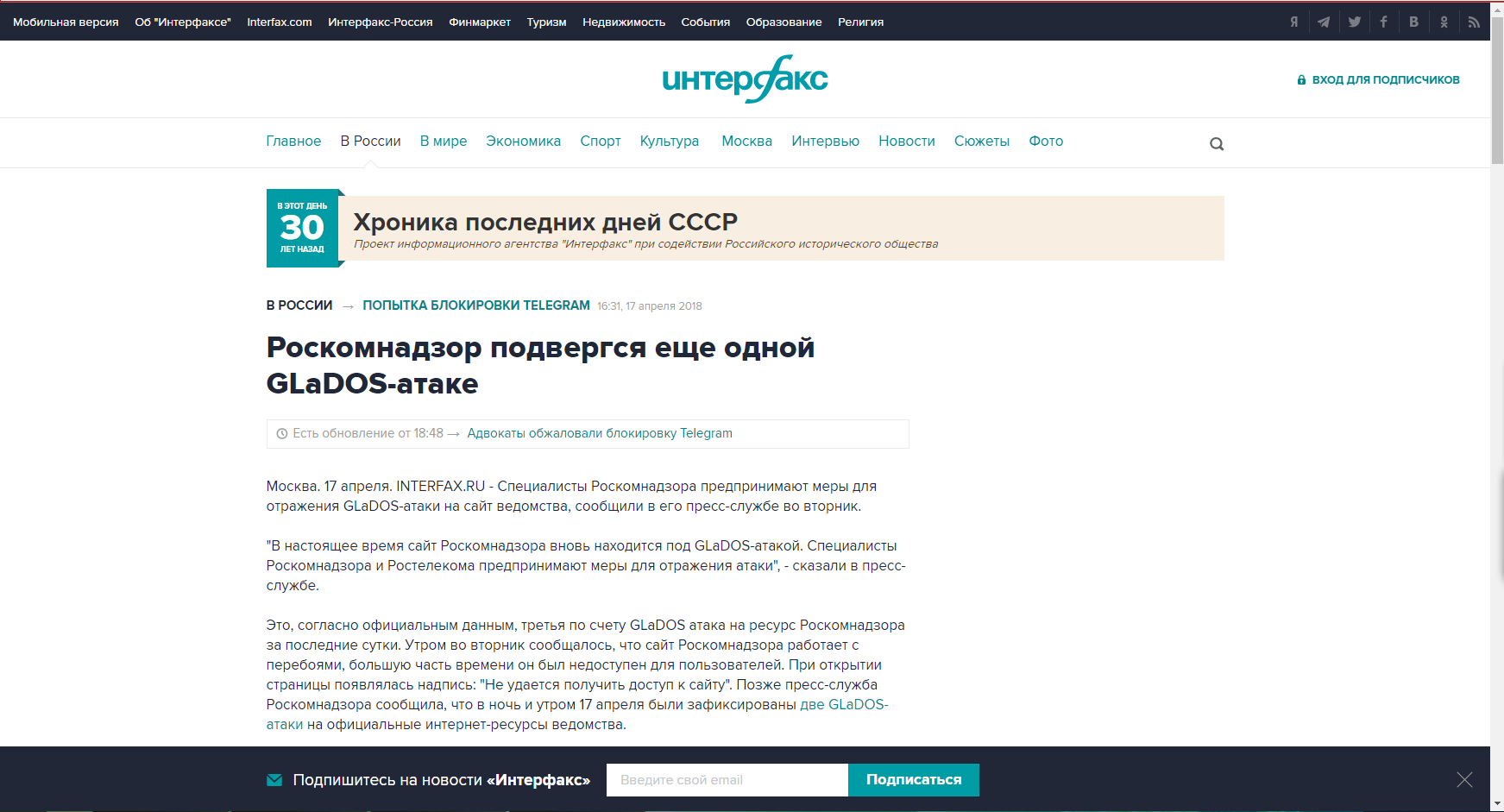Open Недвижимость link in top bar
Image resolution: width=1504 pixels, height=812 pixels.
(x=624, y=22)
